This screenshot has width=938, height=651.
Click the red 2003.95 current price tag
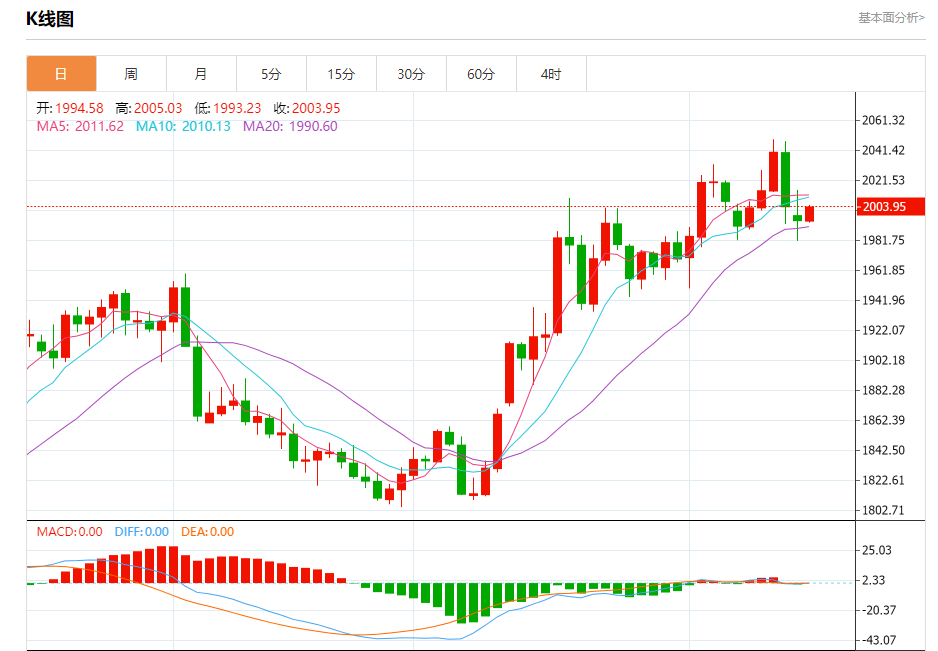pos(891,206)
